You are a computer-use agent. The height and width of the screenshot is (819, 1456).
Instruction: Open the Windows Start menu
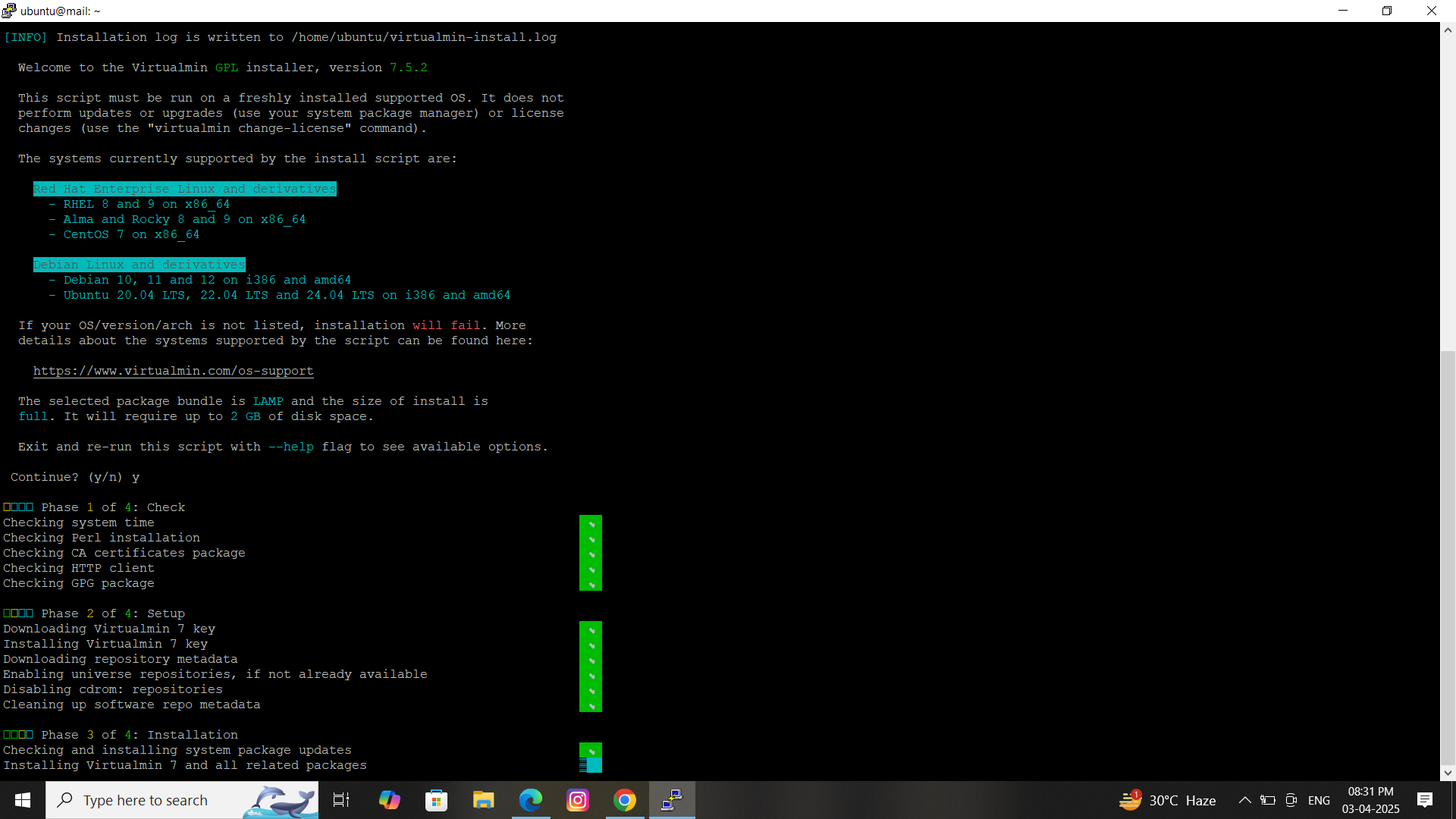coord(23,800)
